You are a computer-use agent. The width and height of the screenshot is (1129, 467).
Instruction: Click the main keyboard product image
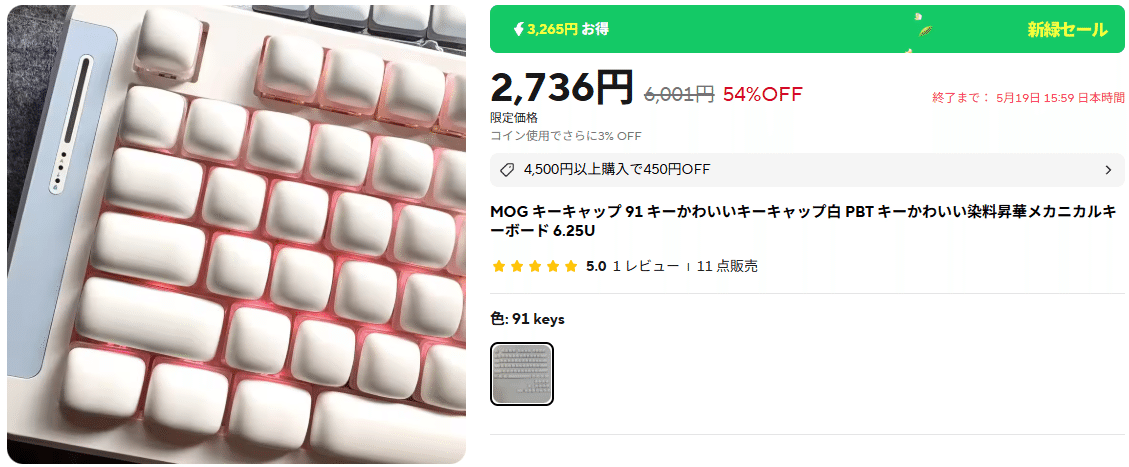click(x=236, y=234)
